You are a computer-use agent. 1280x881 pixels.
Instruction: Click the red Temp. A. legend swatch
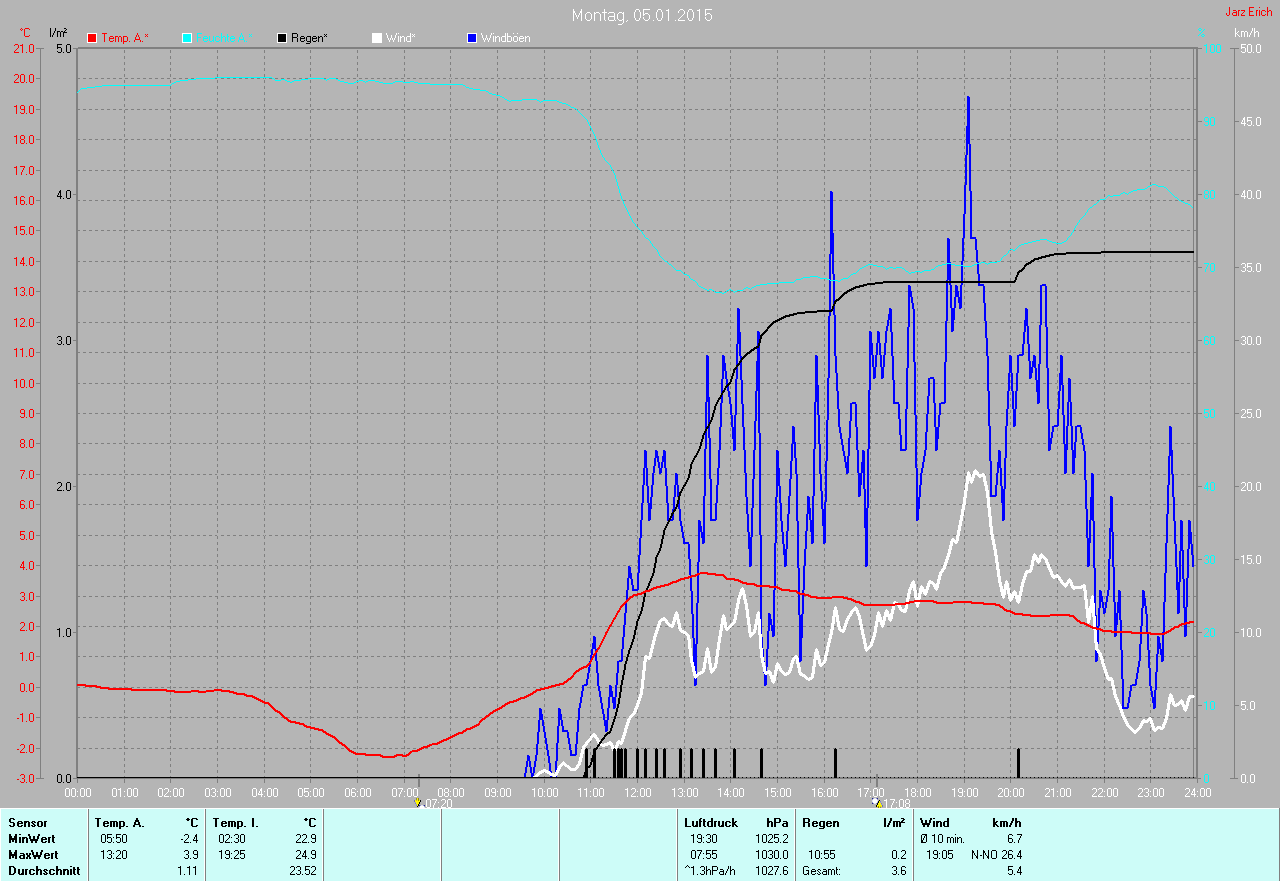92,38
